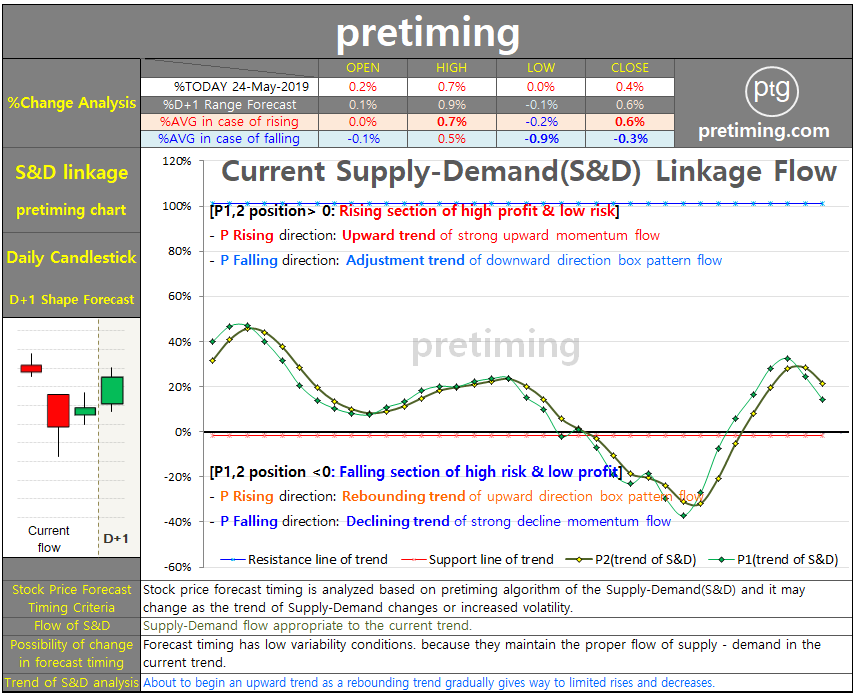Click the Possibility of change in forecast label

click(x=72, y=654)
